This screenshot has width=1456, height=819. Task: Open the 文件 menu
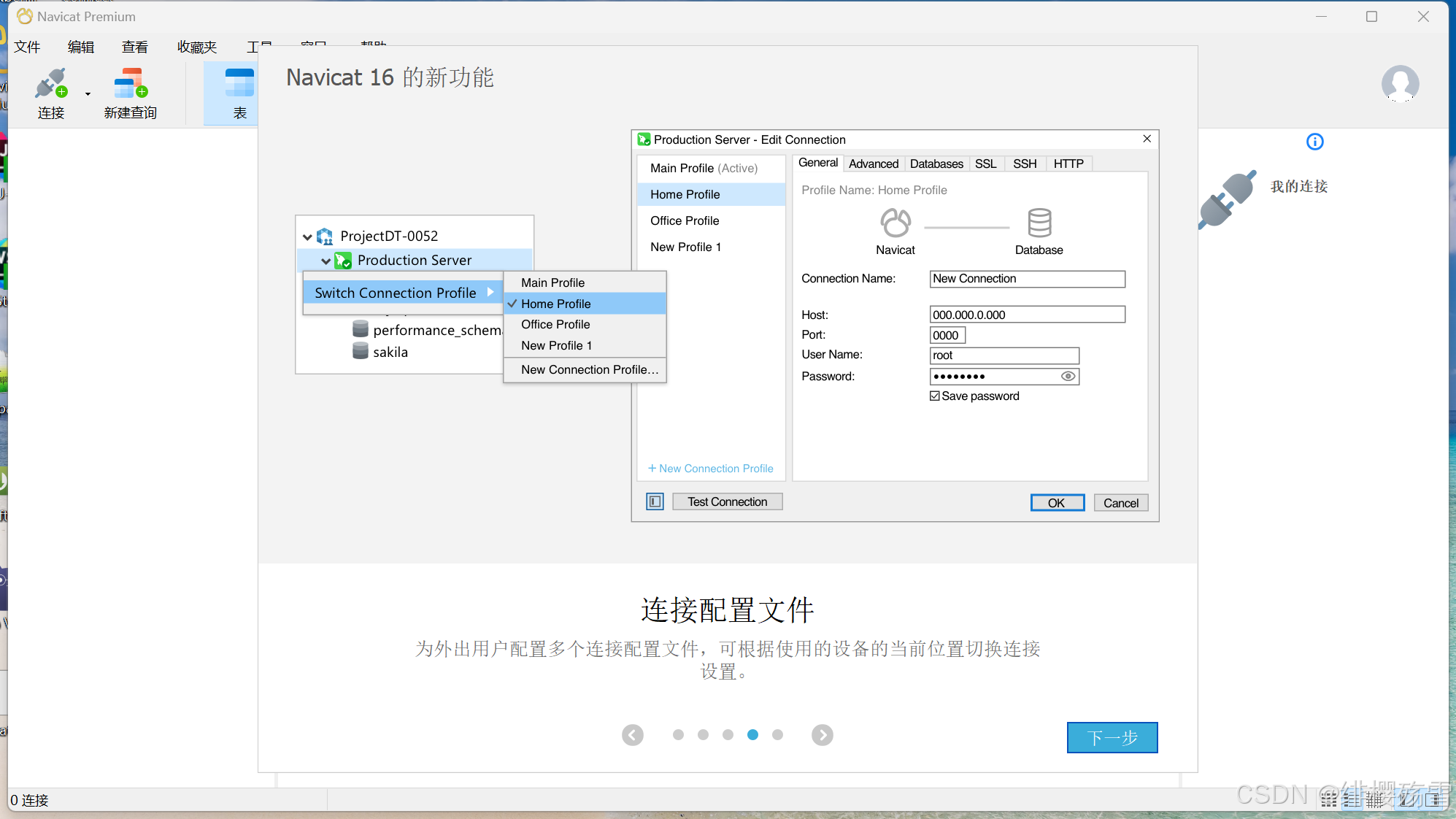27,47
